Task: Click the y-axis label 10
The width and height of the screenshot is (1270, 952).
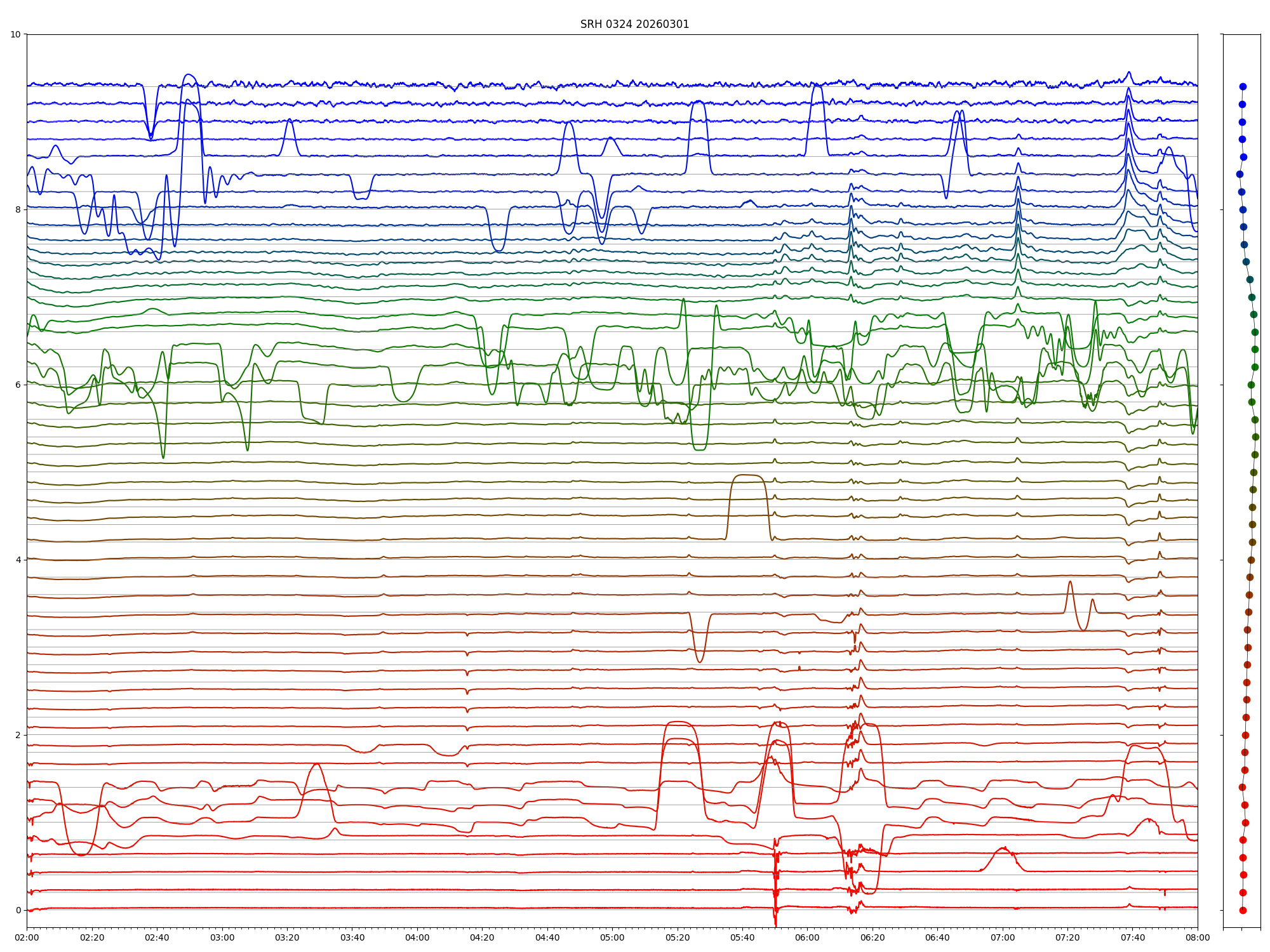Action: click(x=15, y=34)
